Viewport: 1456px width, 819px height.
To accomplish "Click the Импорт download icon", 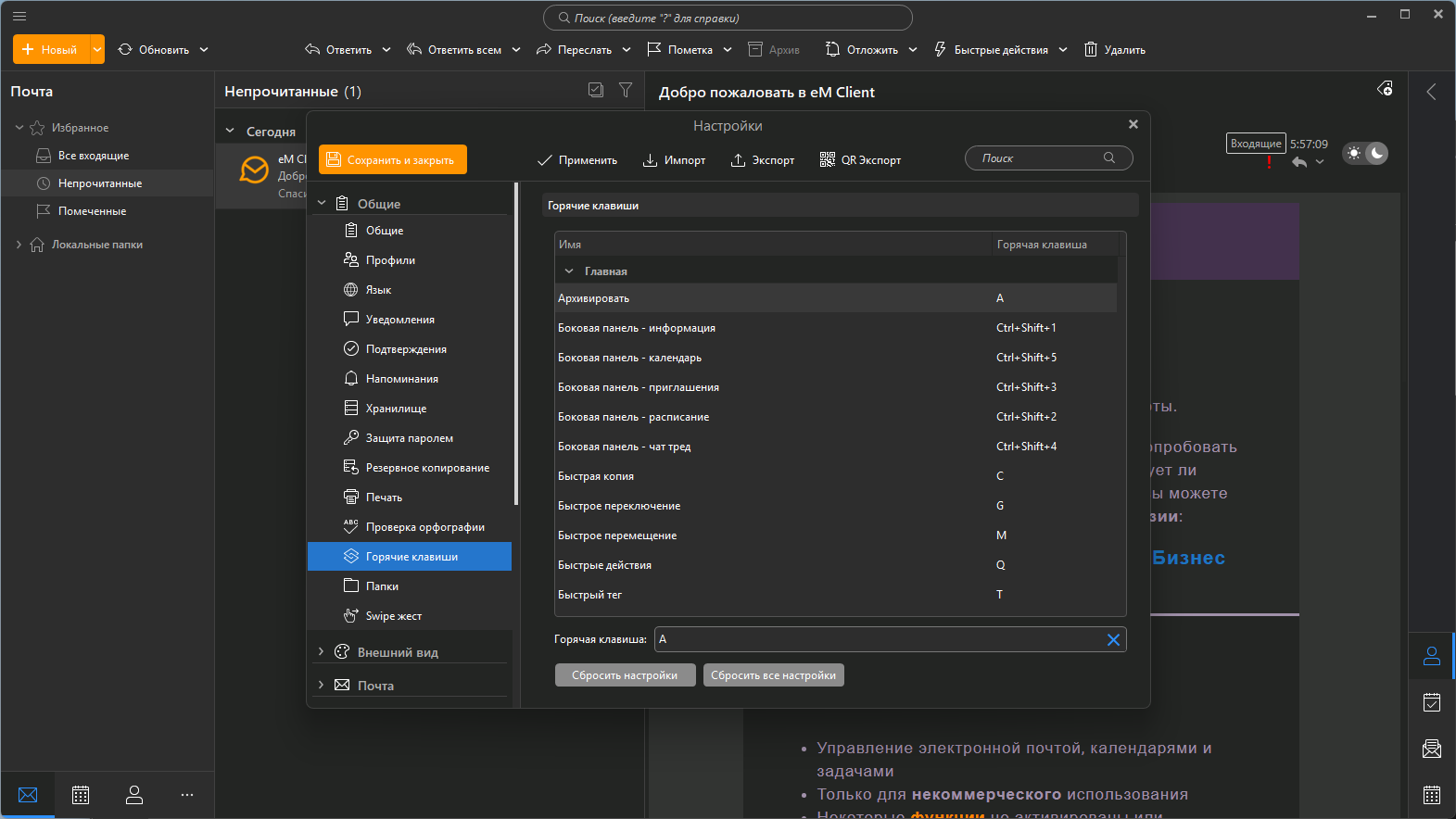I will [651, 160].
